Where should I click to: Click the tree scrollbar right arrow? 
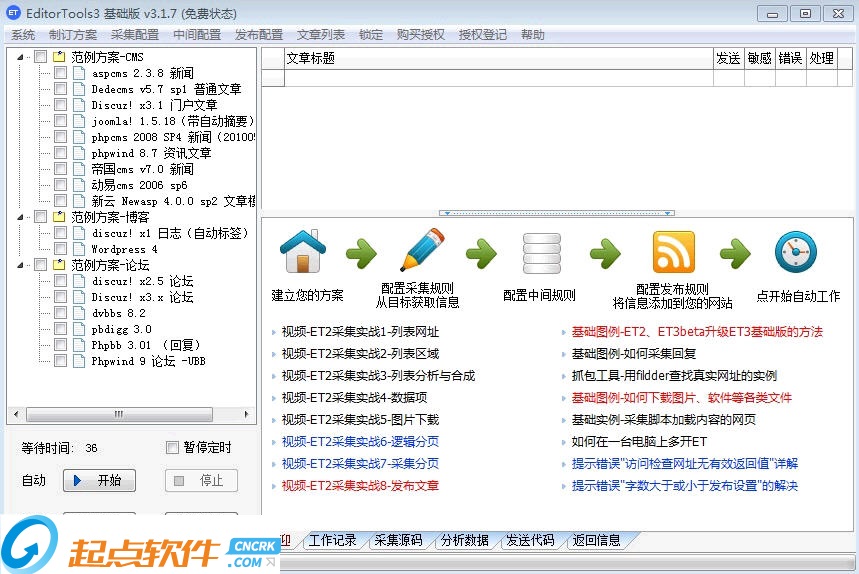coord(247,414)
